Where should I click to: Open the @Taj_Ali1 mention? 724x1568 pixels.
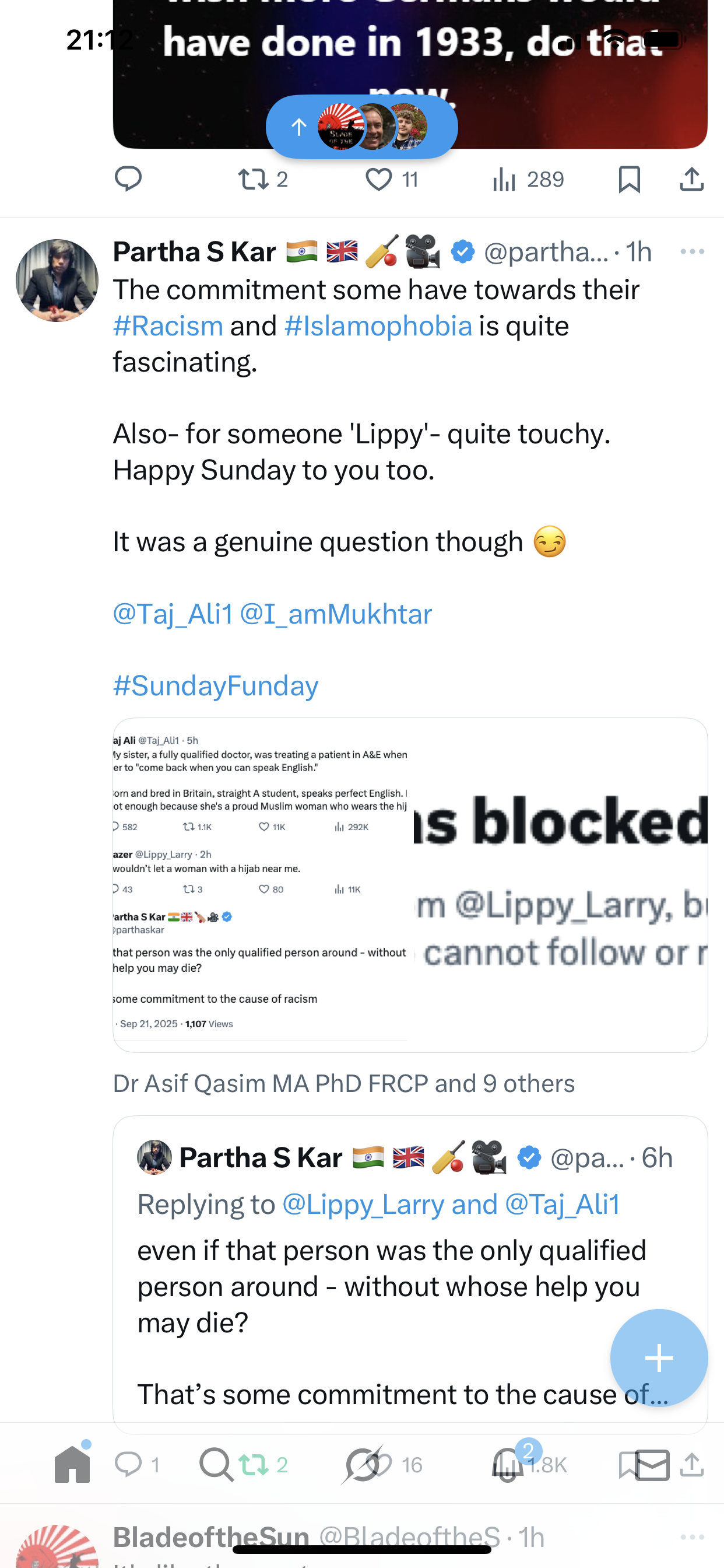172,614
